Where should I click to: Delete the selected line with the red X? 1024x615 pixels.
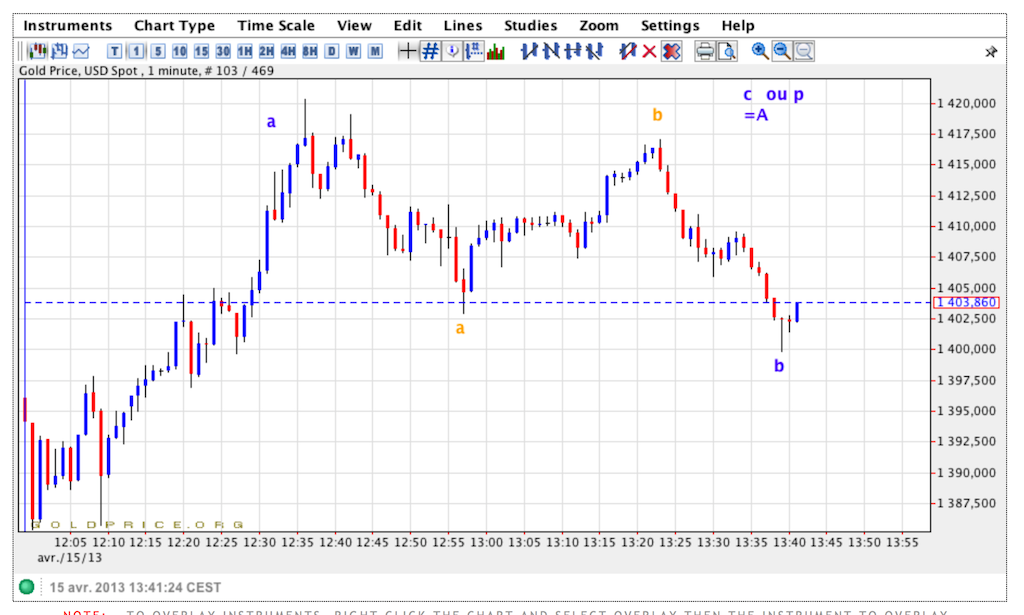tap(649, 51)
